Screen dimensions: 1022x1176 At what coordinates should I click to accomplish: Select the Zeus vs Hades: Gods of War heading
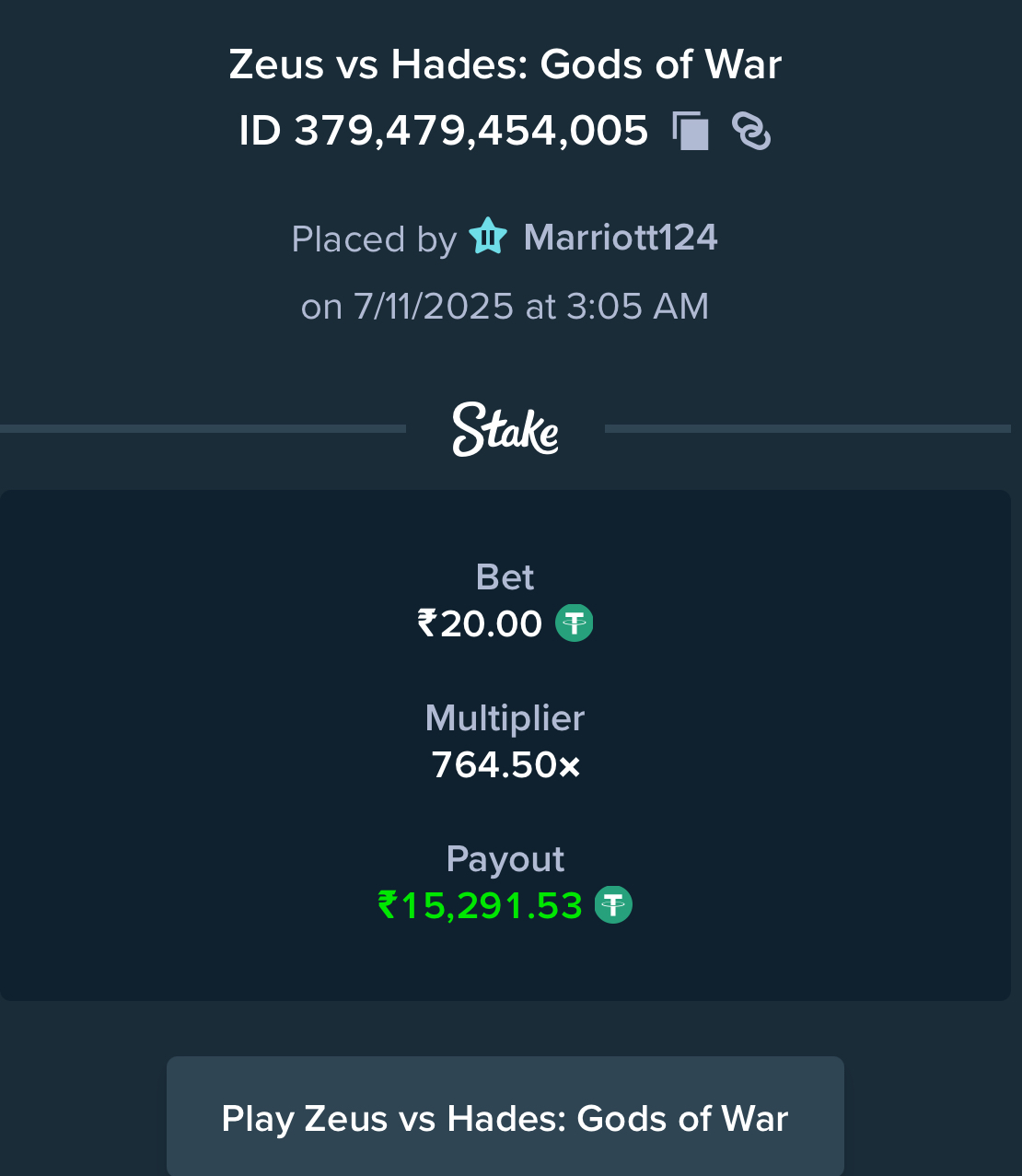point(505,64)
